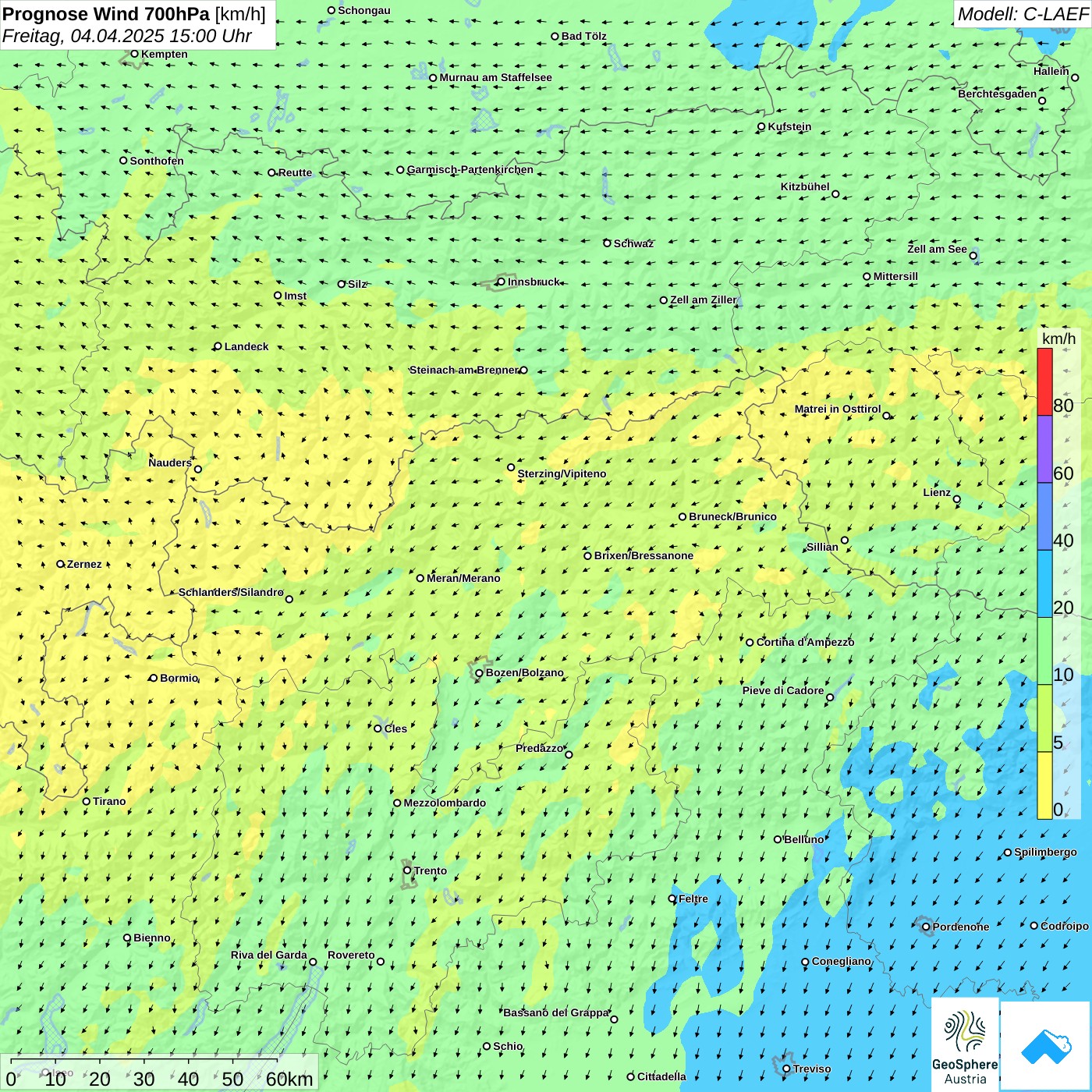Click the Steinach am Brenner label
The width and height of the screenshot is (1092, 1092).
click(x=464, y=370)
